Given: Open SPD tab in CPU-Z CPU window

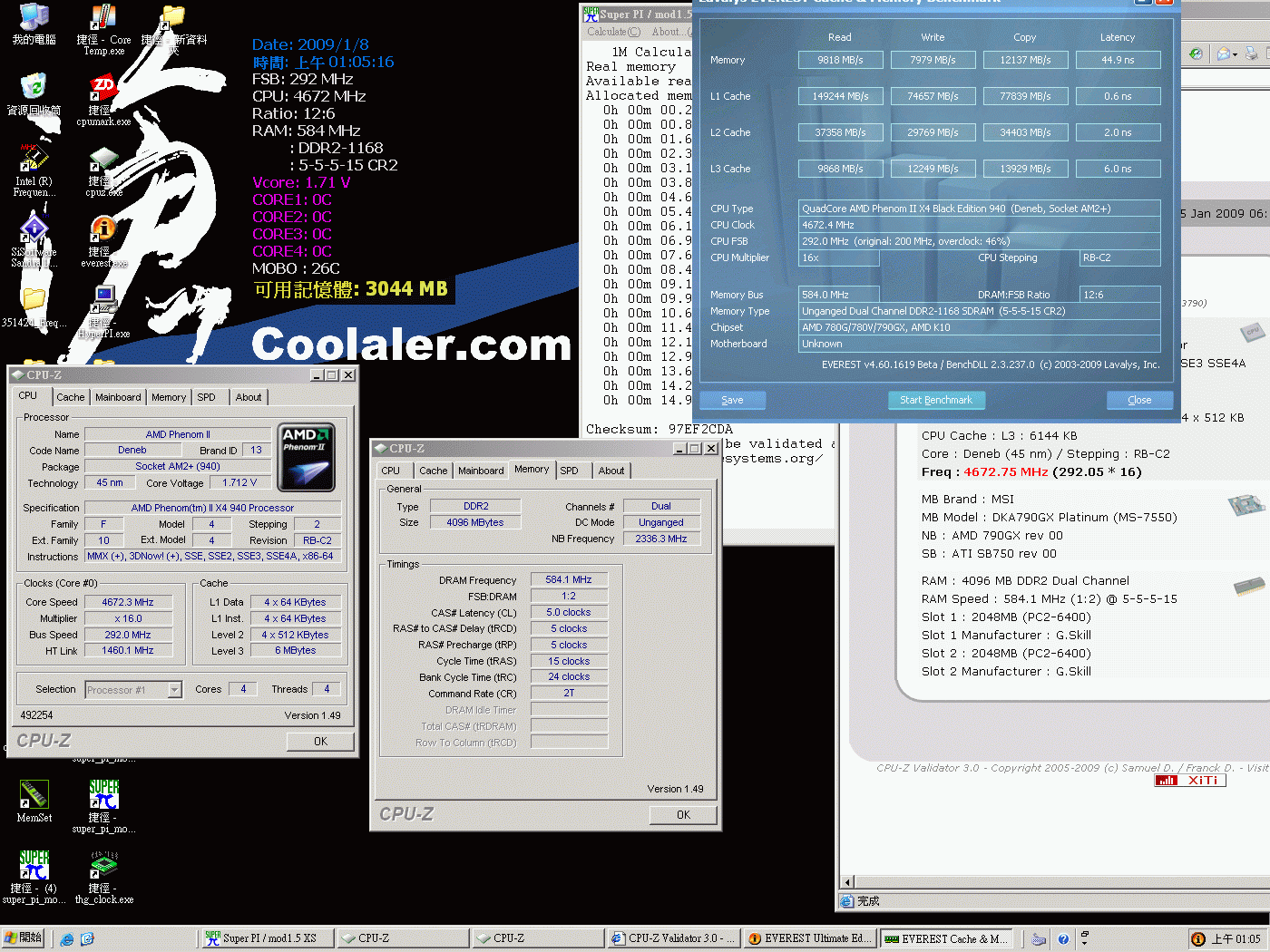Looking at the screenshot, I should coord(207,397).
